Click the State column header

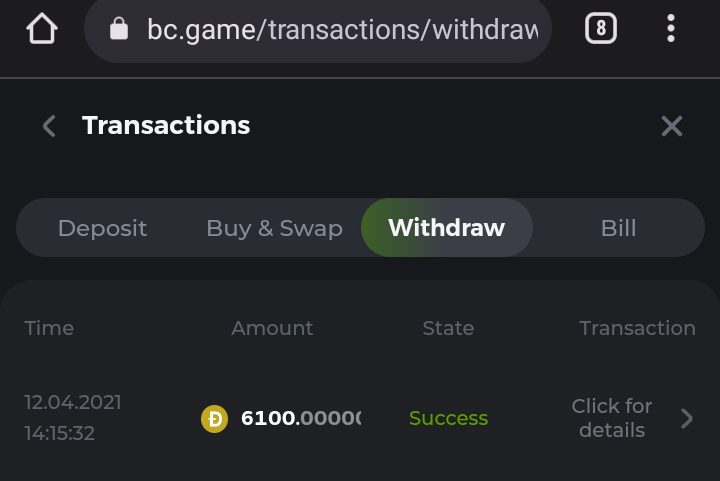point(448,328)
